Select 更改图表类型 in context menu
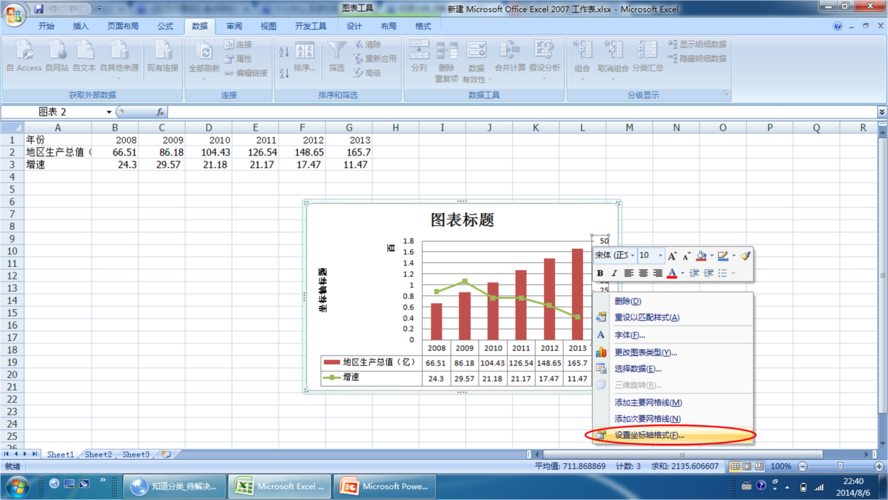Screen dimensions: 888x500 [673, 352]
